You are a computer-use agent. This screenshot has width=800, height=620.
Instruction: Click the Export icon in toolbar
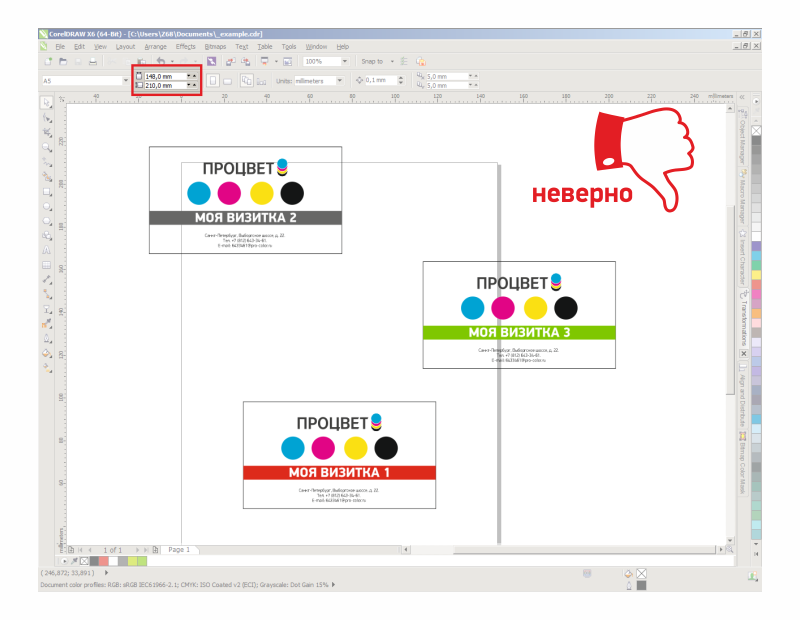click(246, 62)
